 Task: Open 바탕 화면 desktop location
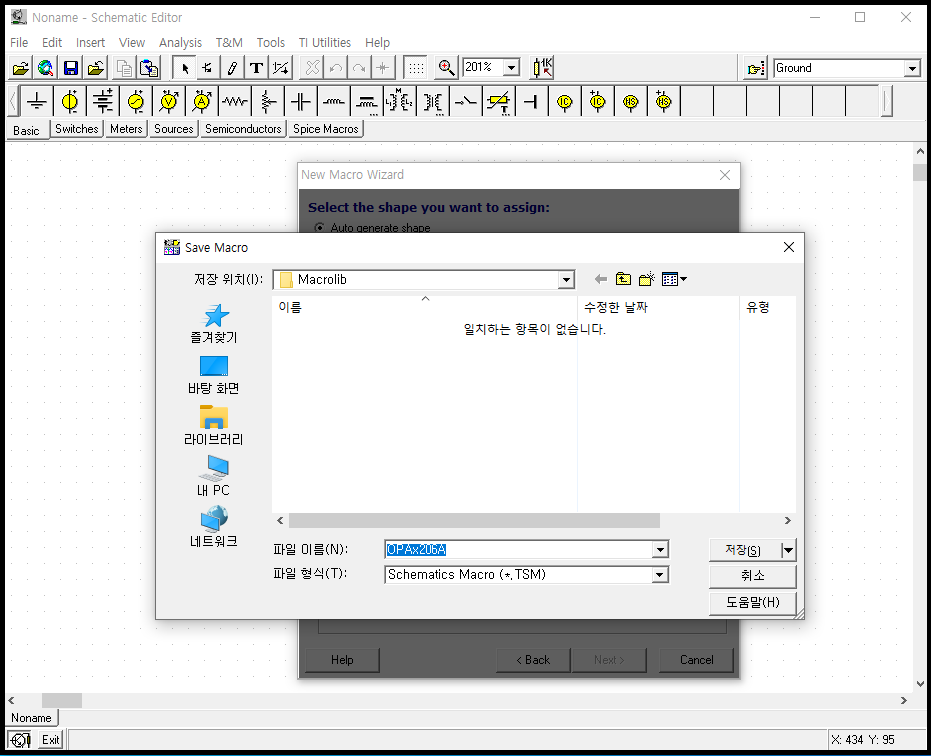(x=214, y=375)
